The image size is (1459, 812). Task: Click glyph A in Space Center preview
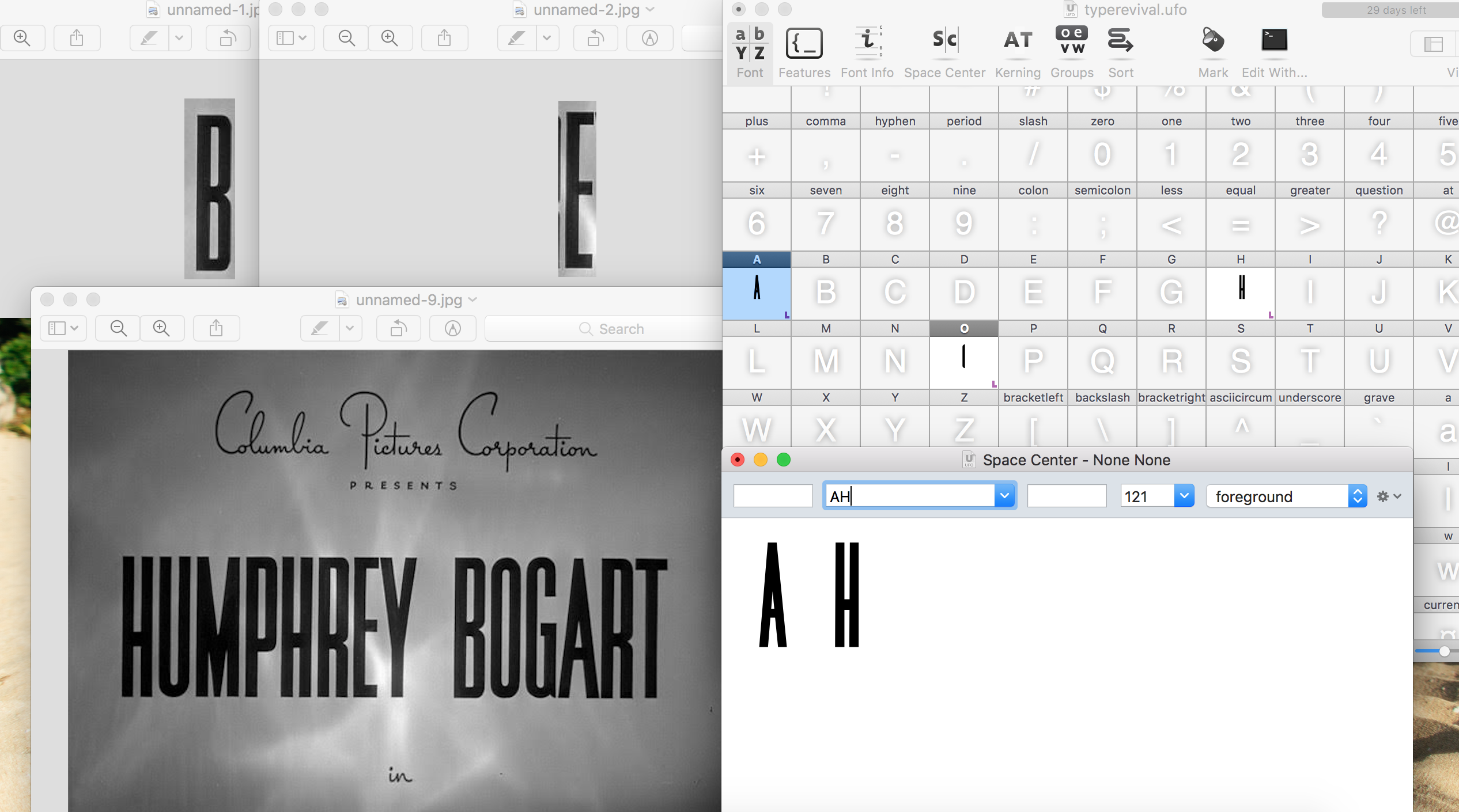[x=773, y=595]
